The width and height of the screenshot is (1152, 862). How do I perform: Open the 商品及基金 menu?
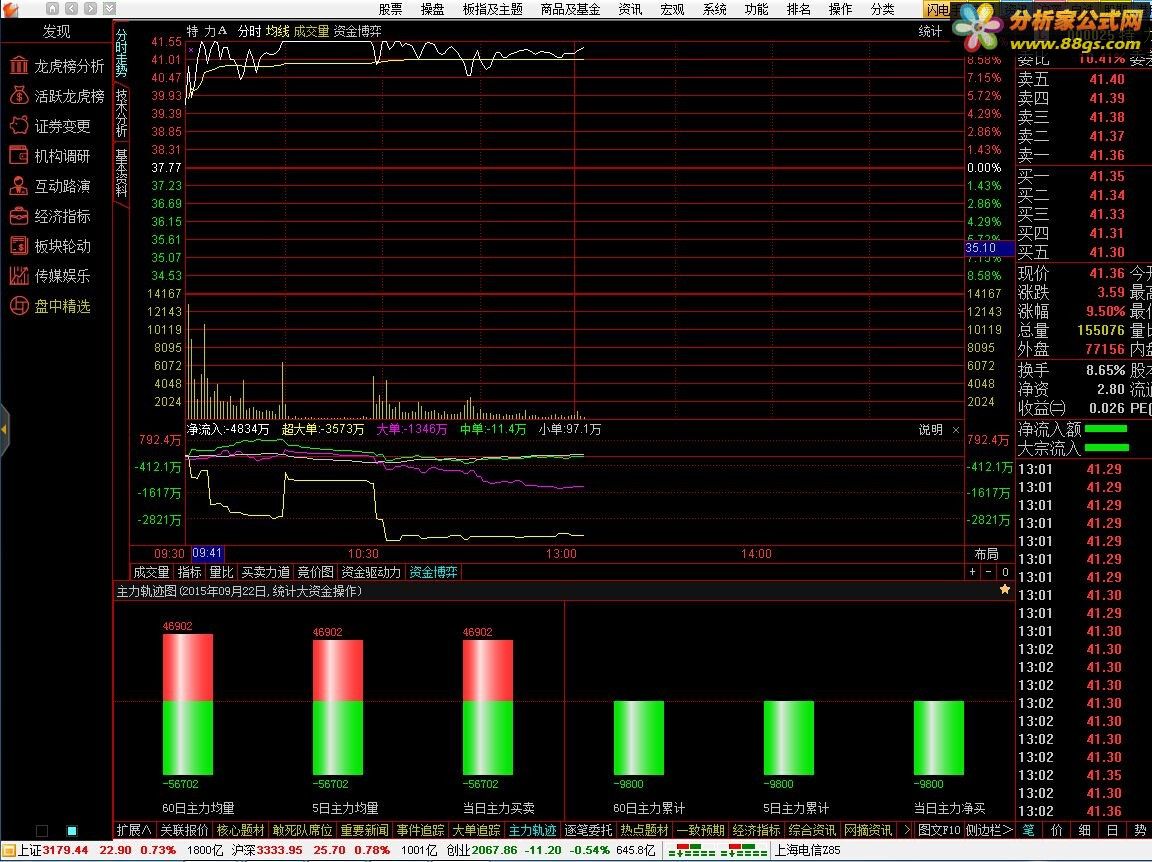point(570,9)
